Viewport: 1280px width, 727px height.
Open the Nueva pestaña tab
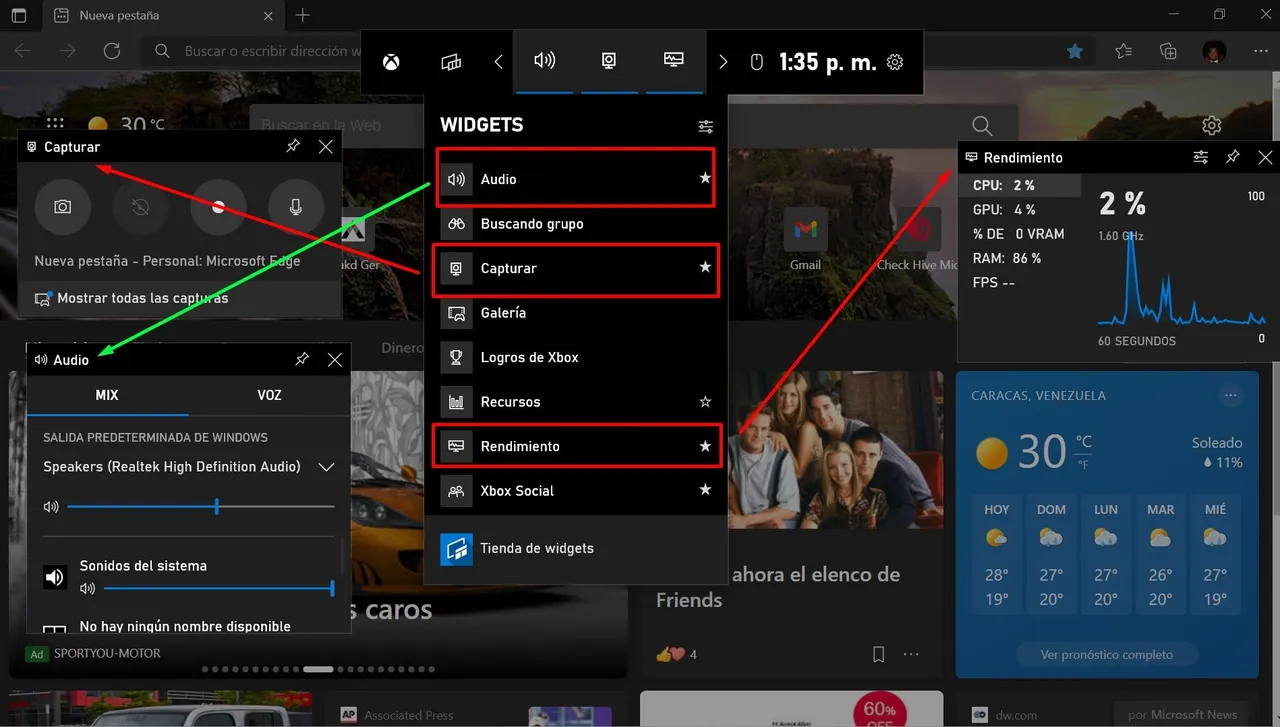coord(165,15)
